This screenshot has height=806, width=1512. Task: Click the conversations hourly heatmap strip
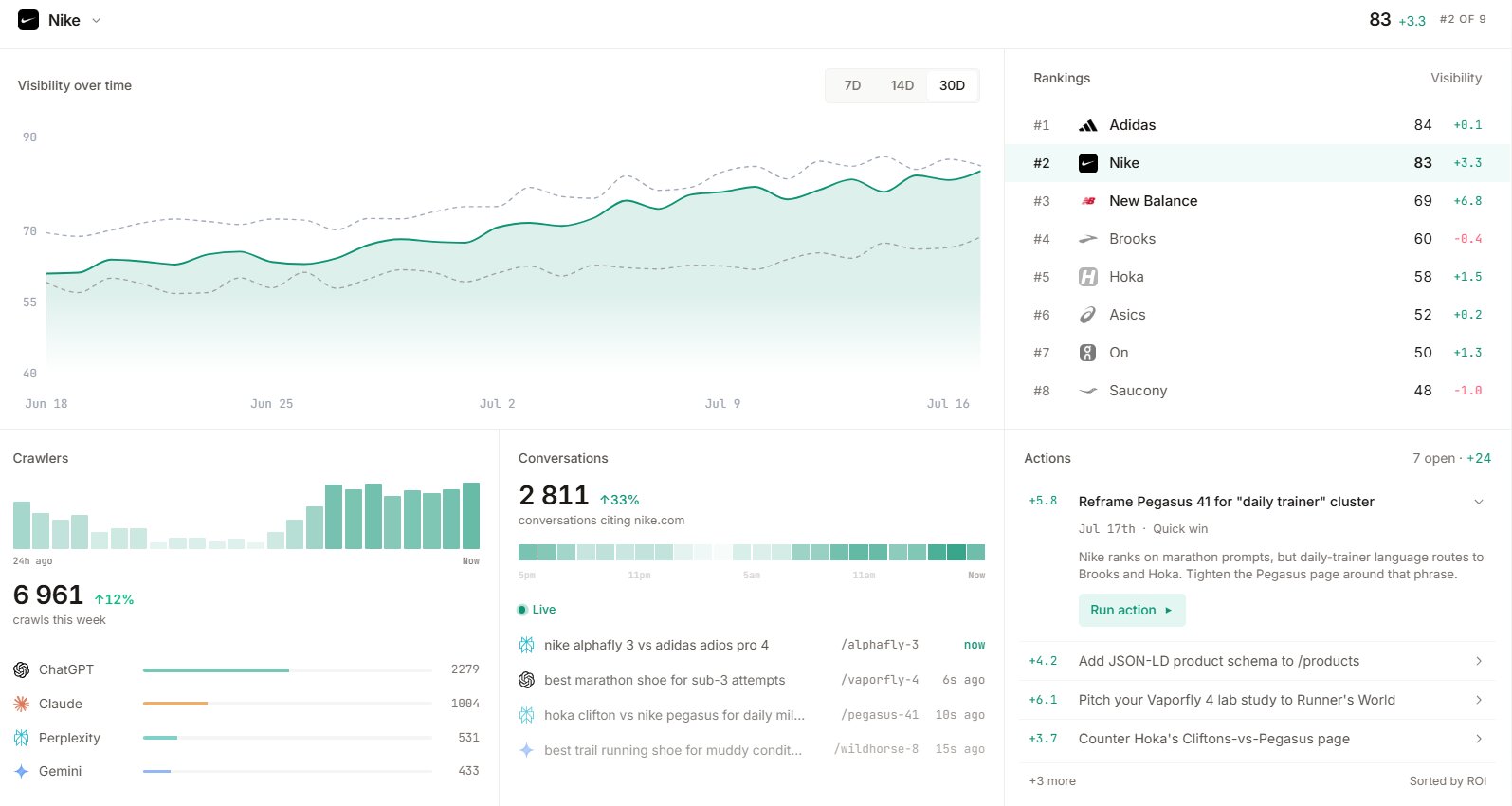(x=752, y=552)
